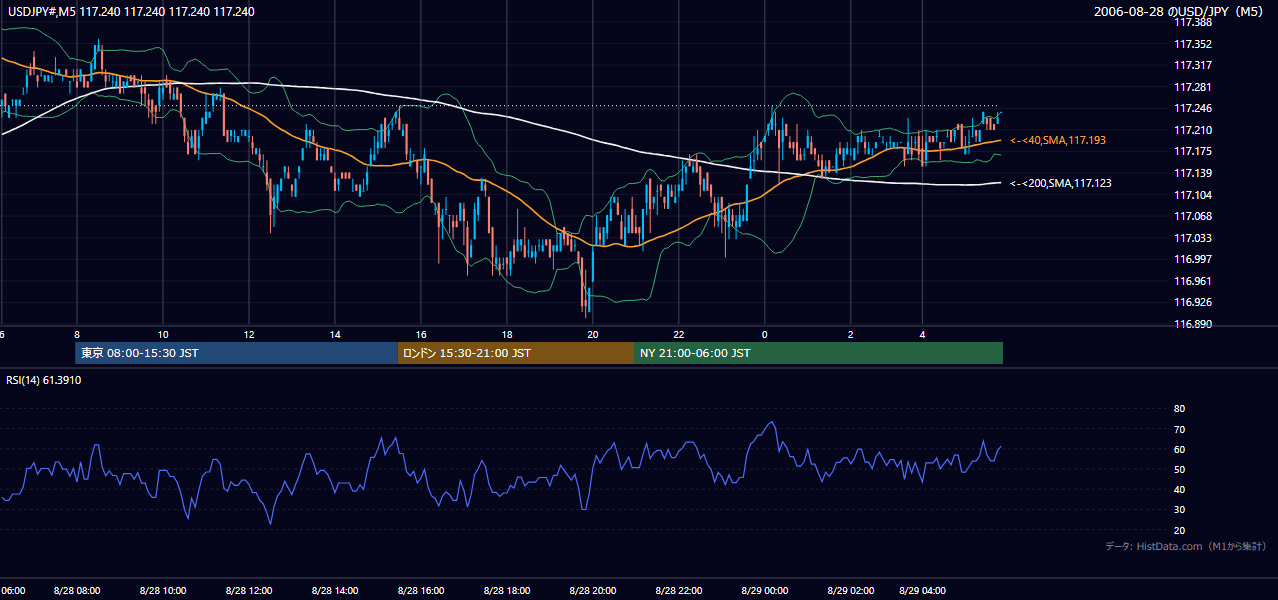Click the 8/28 18:00 bottom time label
This screenshot has height=600, width=1278.
(507, 591)
